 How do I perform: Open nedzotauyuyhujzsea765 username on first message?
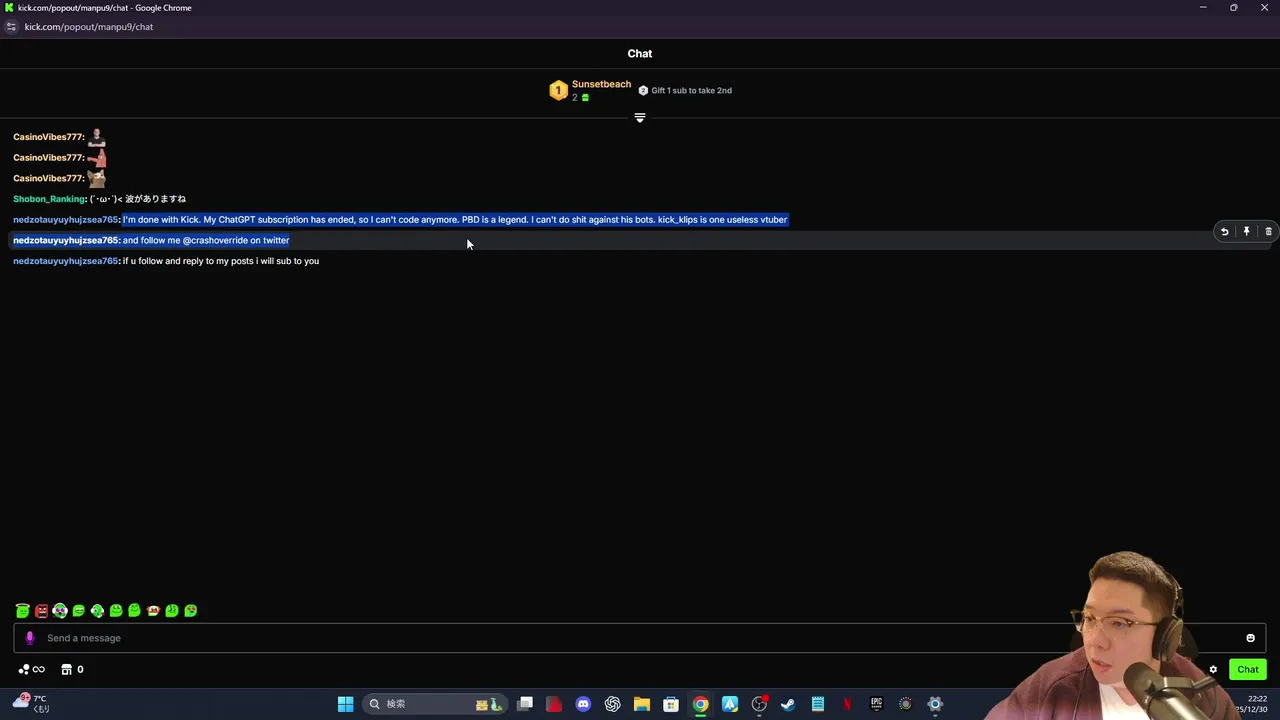click(x=66, y=220)
